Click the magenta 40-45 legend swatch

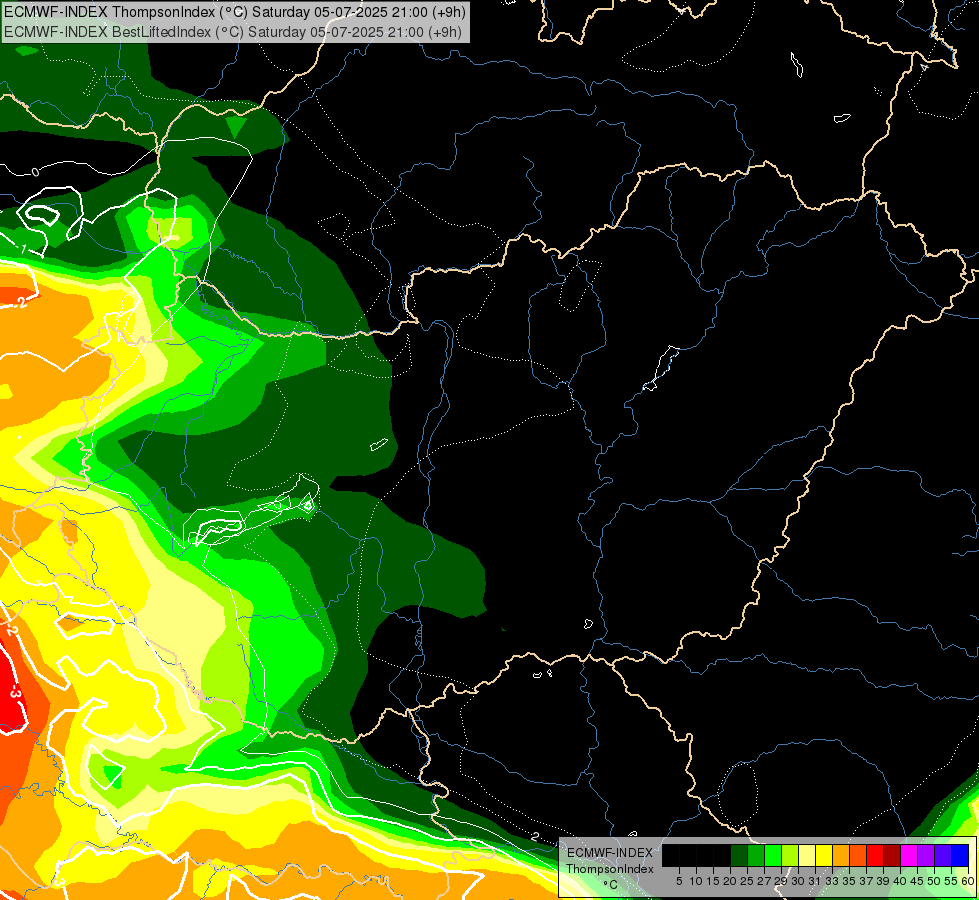(909, 855)
